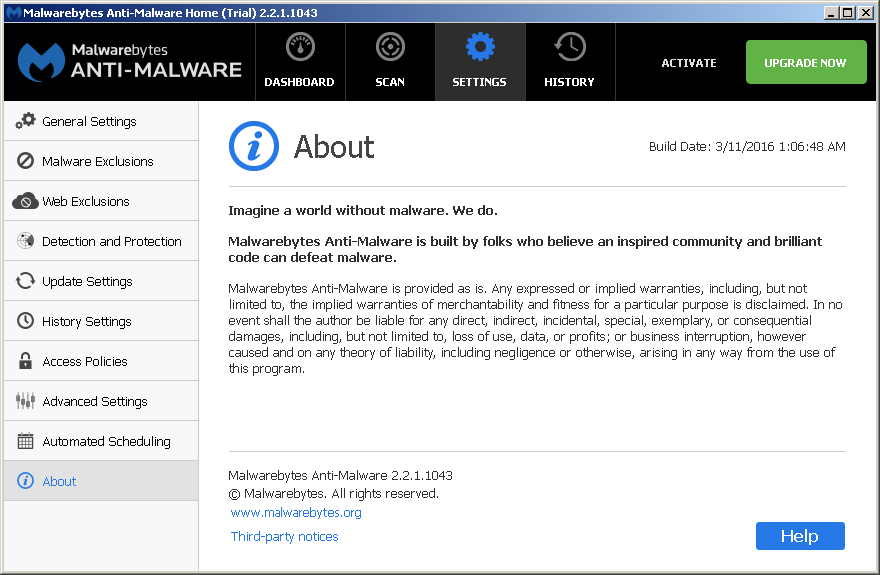Select the Automated Scheduling calendar icon
This screenshot has width=880, height=575.
(25, 441)
